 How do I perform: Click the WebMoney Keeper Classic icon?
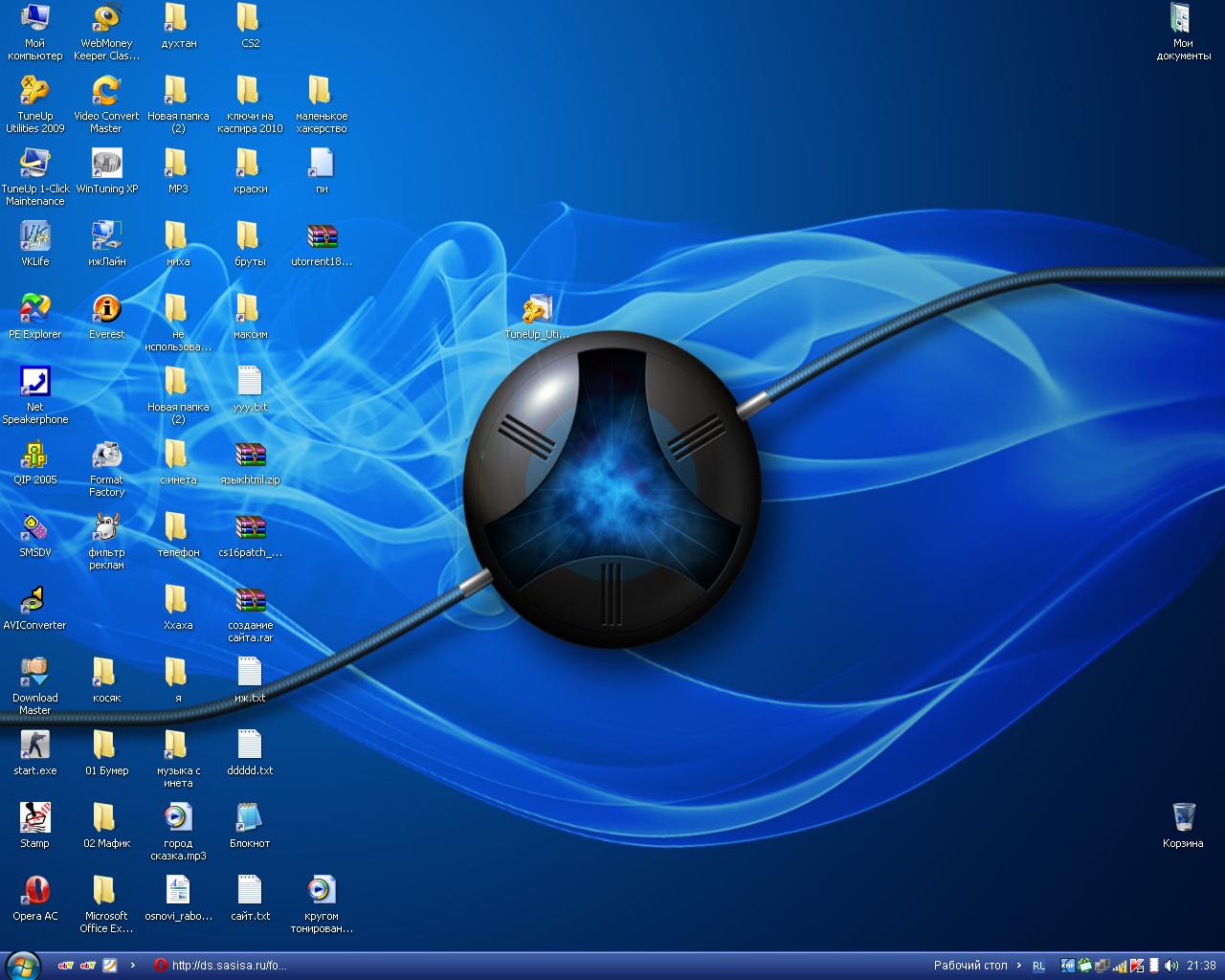point(106,18)
